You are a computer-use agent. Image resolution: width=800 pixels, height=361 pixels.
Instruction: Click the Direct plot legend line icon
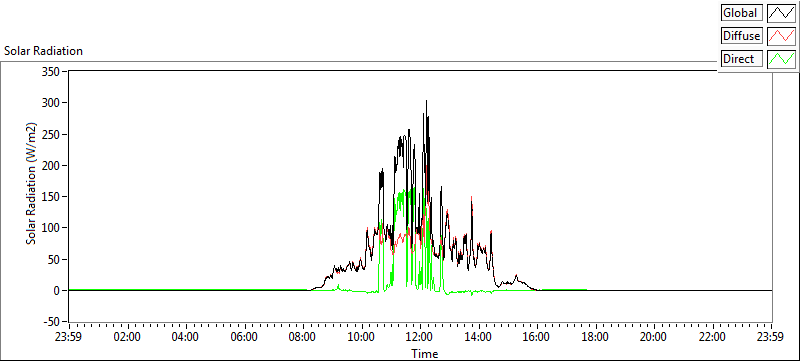coord(781,59)
